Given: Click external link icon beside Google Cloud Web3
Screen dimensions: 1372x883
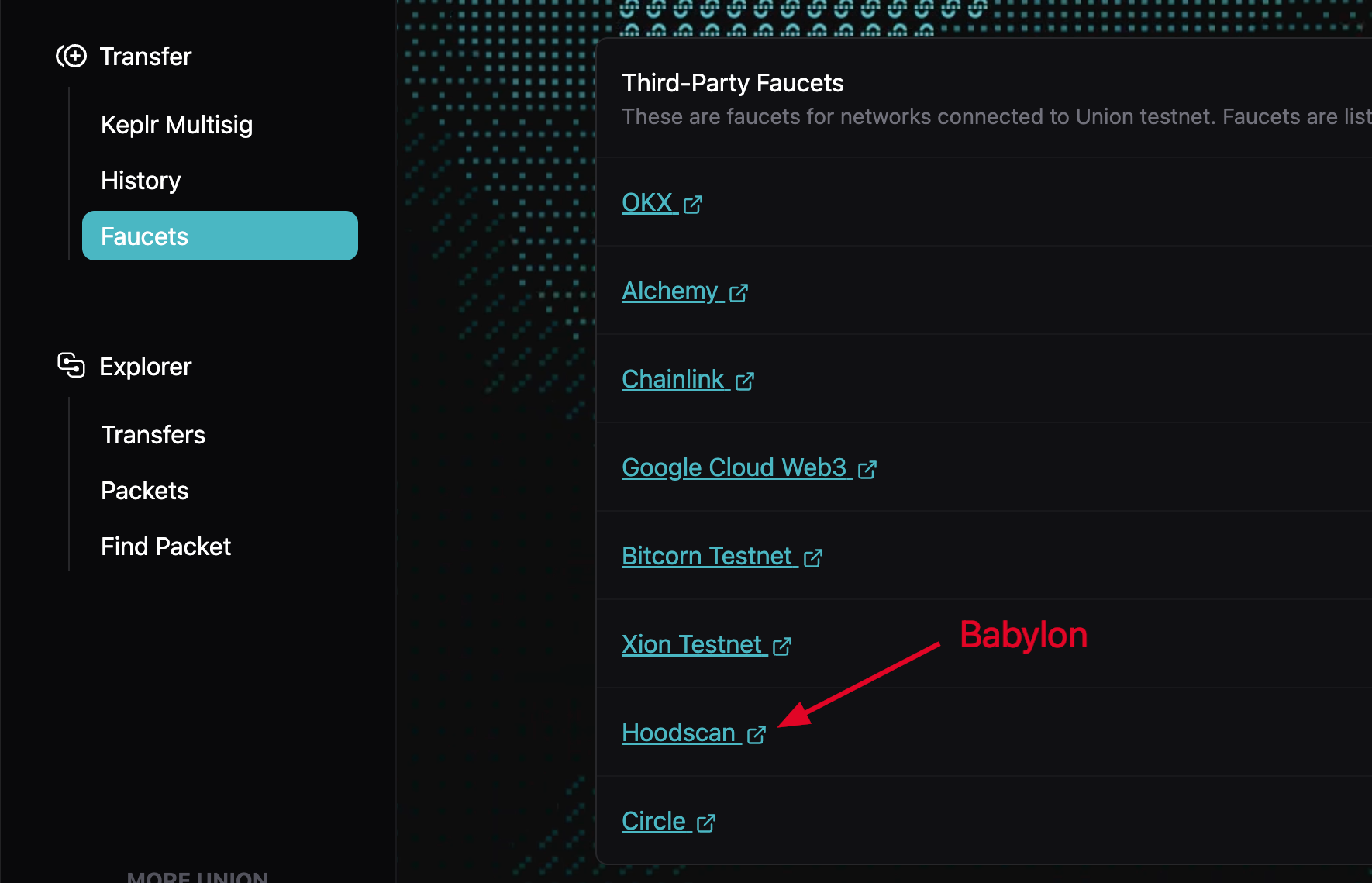Looking at the screenshot, I should [867, 469].
